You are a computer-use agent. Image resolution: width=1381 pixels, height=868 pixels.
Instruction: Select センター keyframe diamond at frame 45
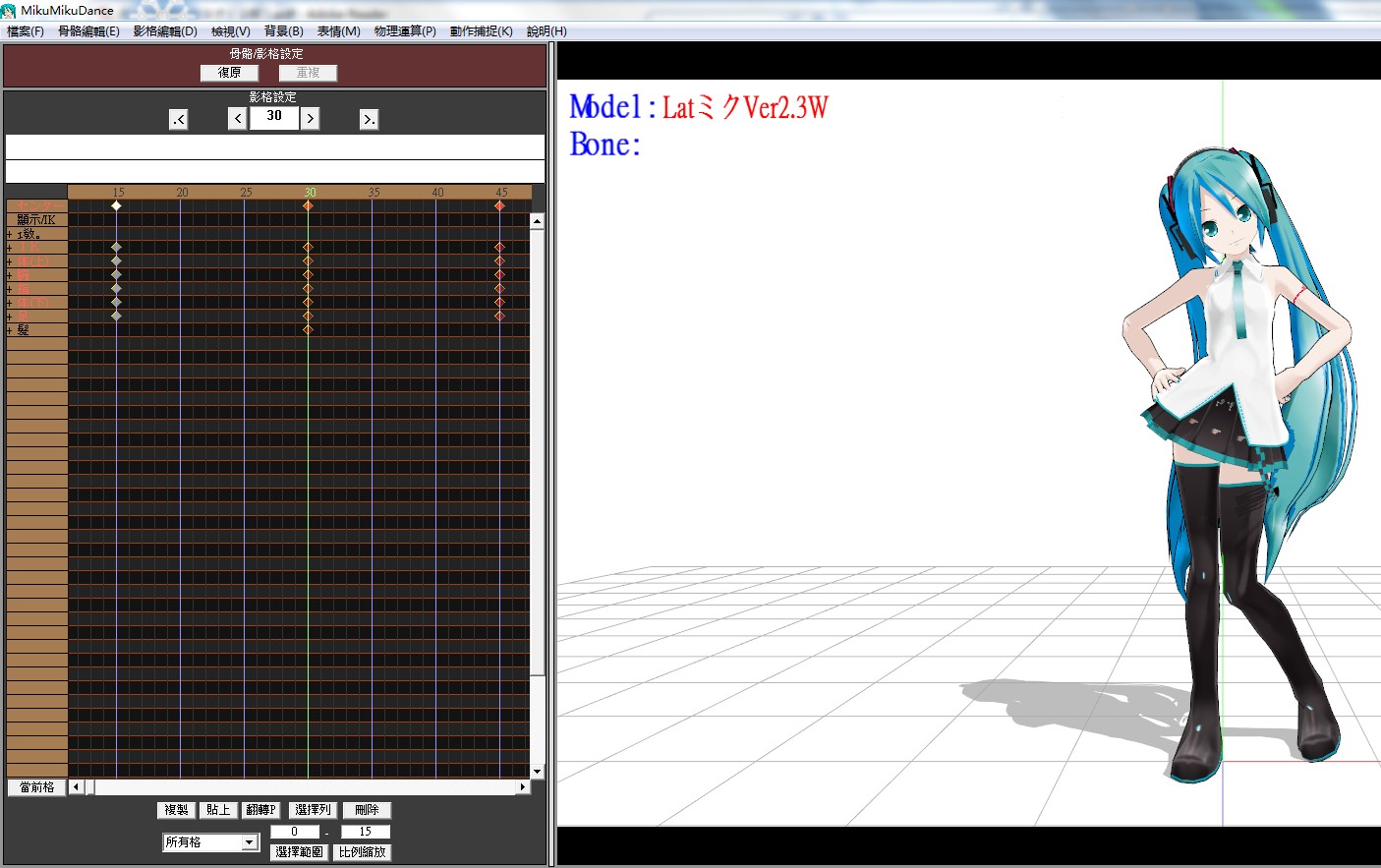point(499,205)
